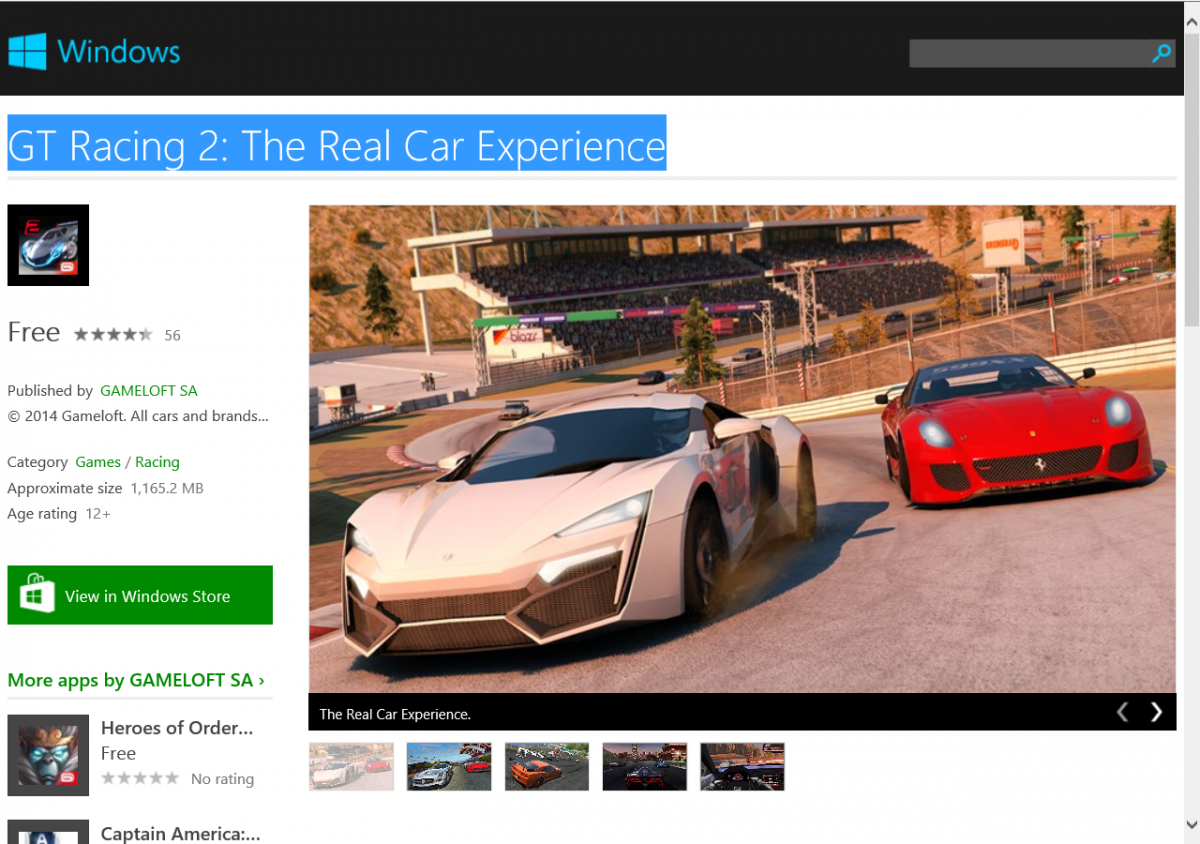Select the second screenshot thumbnail
Viewport: 1200px width, 844px height.
(449, 766)
